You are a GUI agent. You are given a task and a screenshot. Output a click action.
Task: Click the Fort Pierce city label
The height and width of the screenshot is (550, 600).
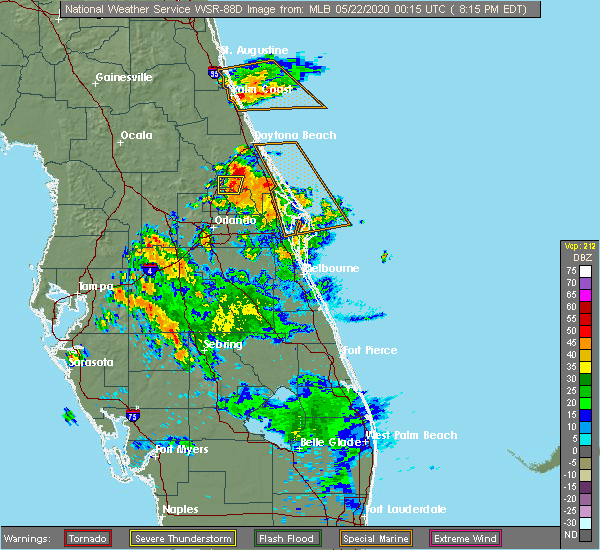370,350
